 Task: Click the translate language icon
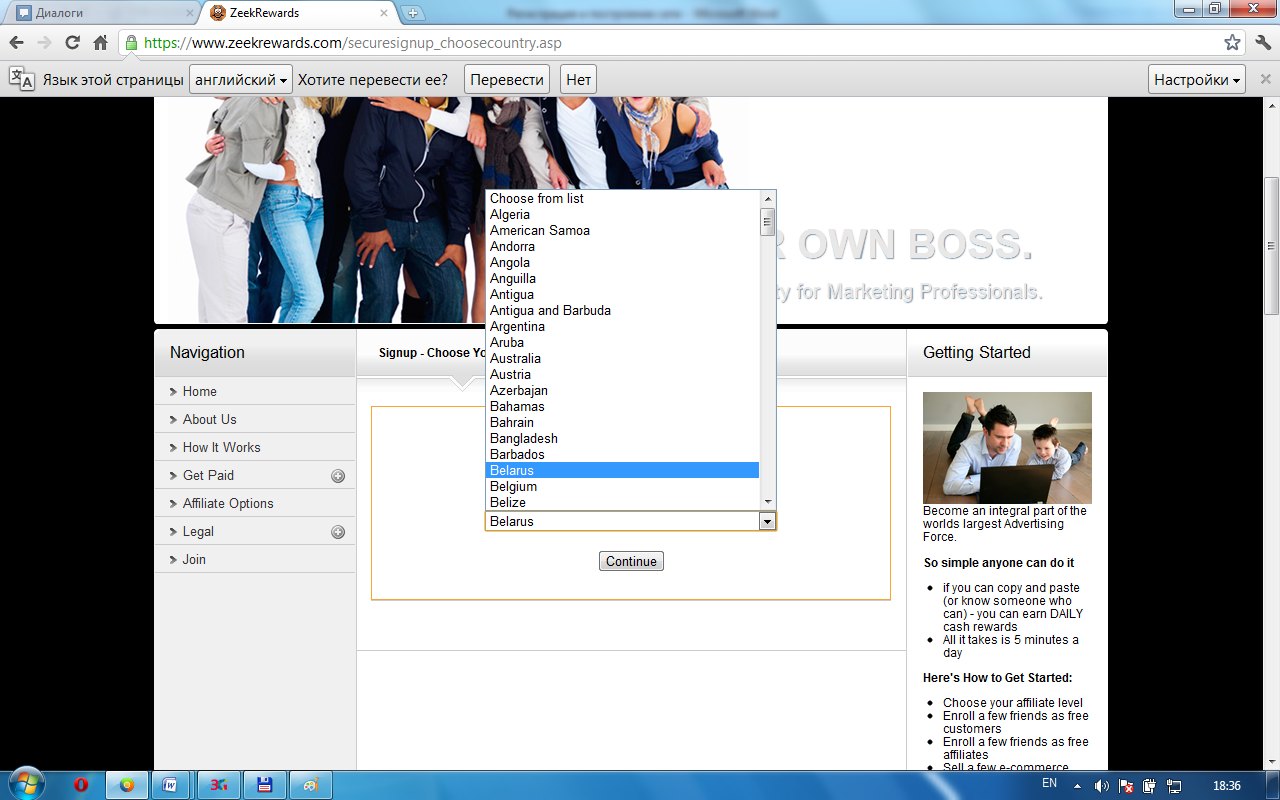[22, 79]
